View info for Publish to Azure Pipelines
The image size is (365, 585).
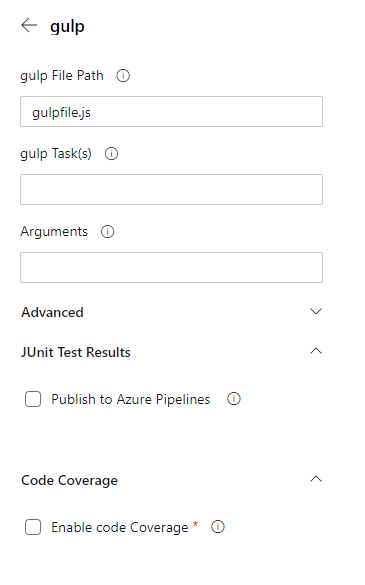tap(234, 399)
